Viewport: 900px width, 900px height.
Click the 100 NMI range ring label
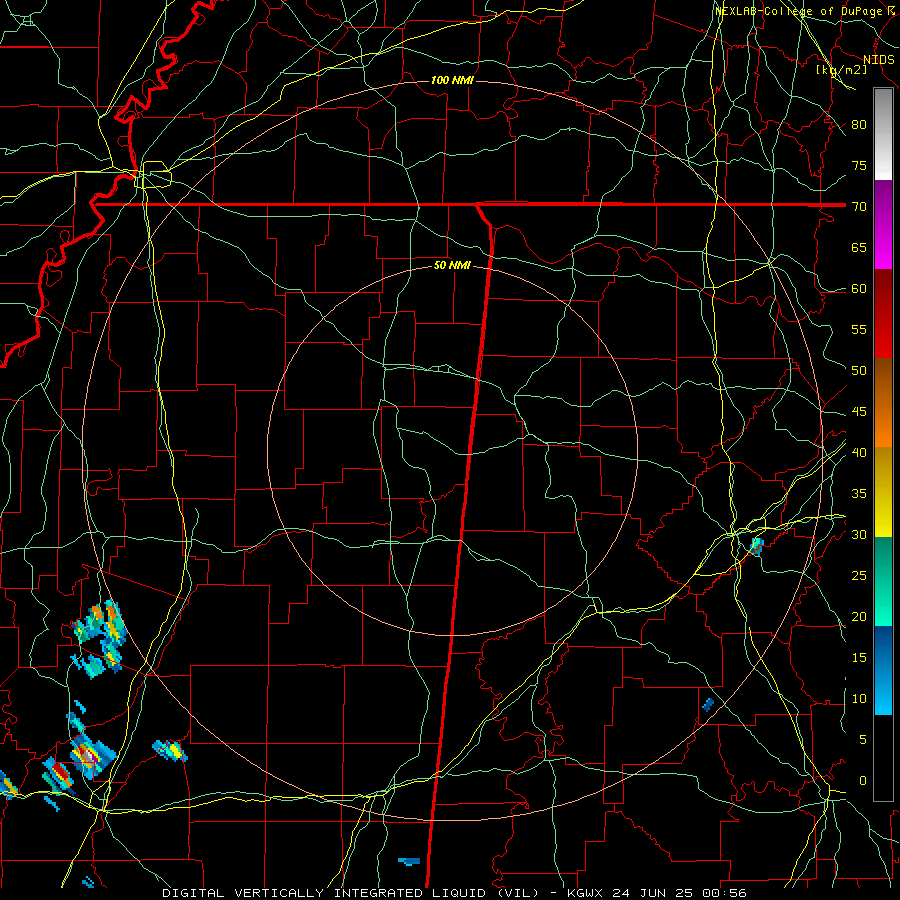452,80
